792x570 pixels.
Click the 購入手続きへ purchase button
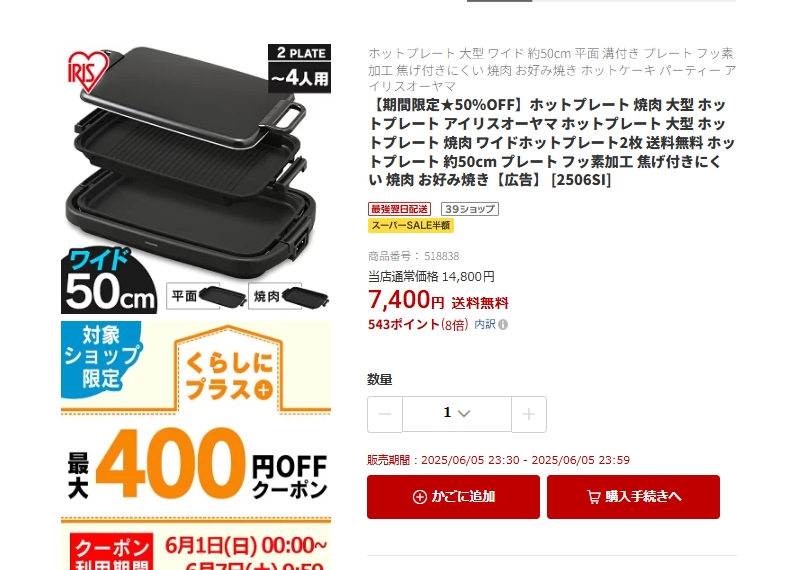coord(633,497)
